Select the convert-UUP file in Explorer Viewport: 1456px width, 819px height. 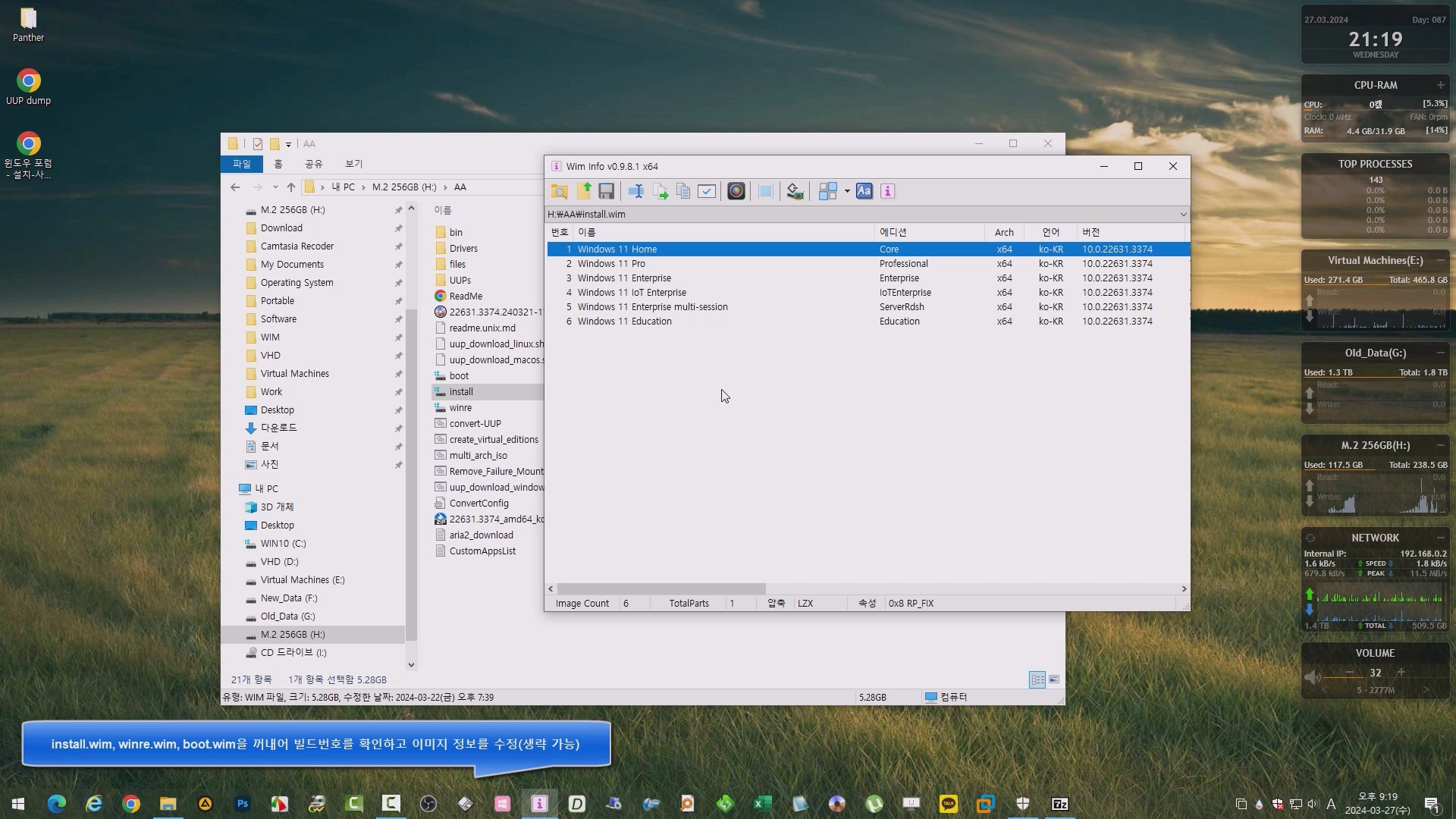tap(475, 424)
